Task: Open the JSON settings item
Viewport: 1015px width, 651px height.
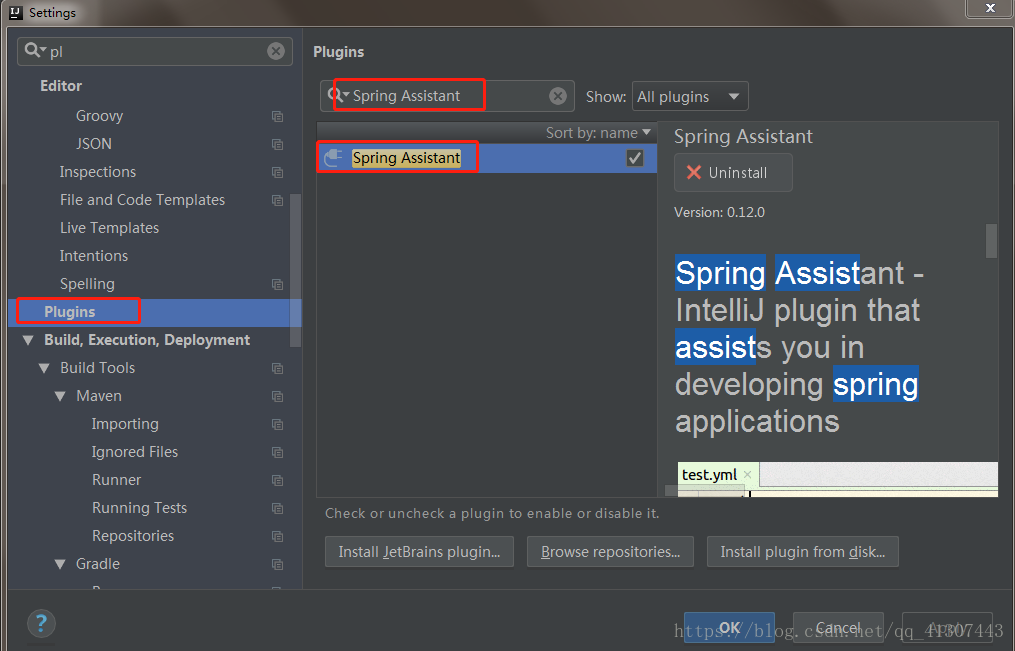Action: [x=94, y=144]
